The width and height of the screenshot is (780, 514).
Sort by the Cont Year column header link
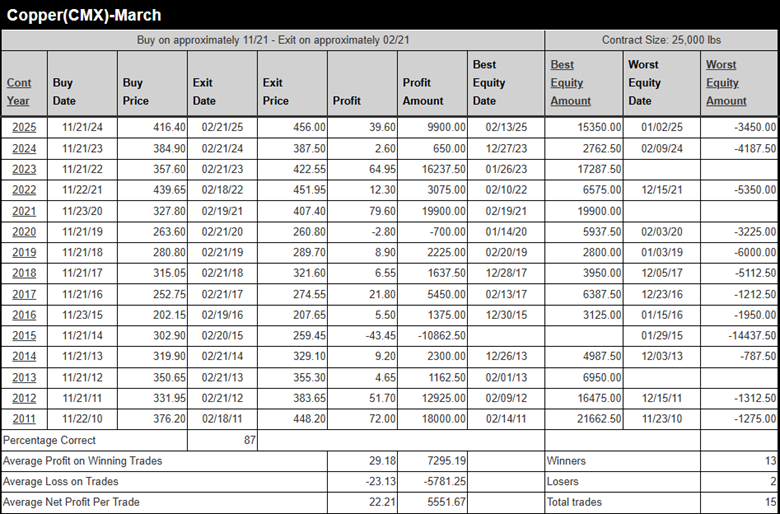pyautogui.click(x=19, y=92)
